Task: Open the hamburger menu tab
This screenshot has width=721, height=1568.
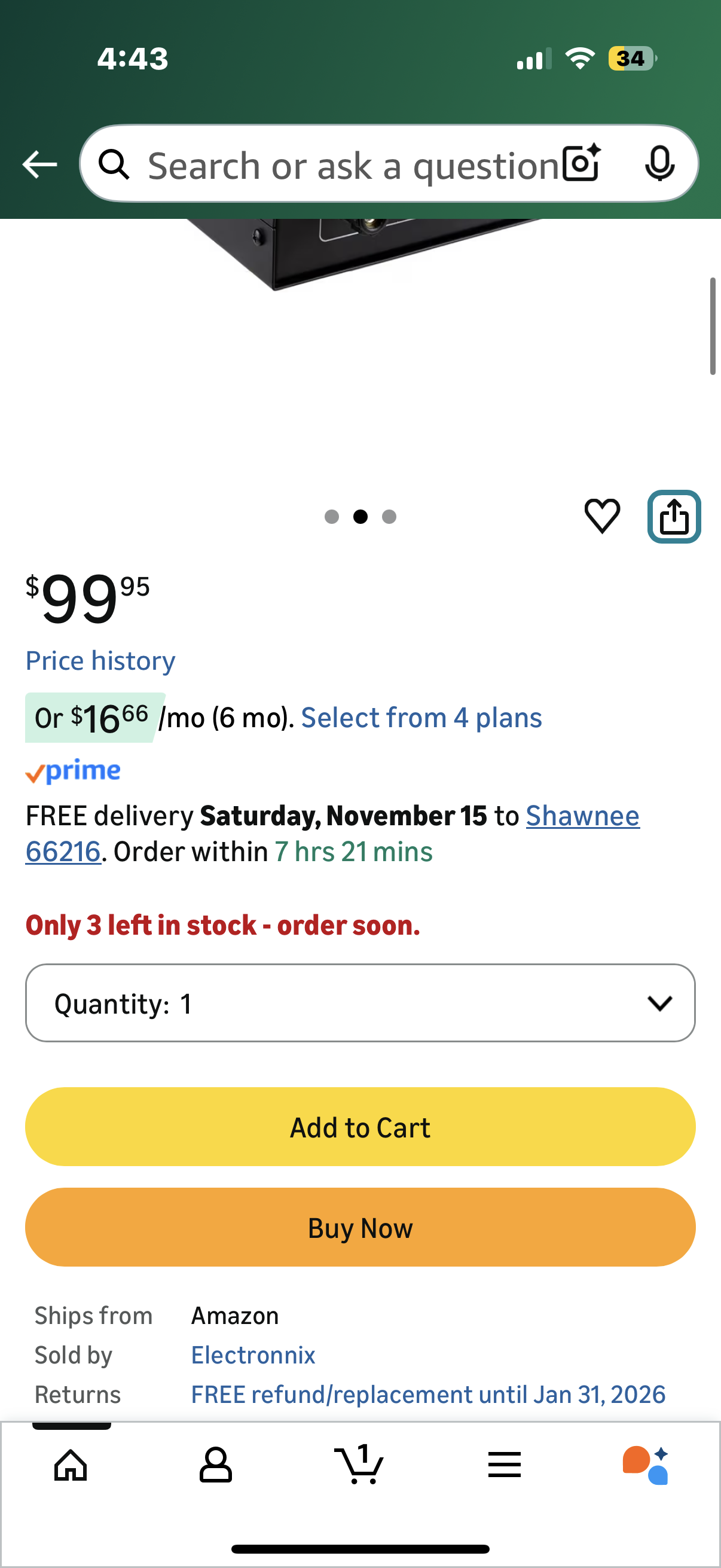Action: tap(504, 1465)
